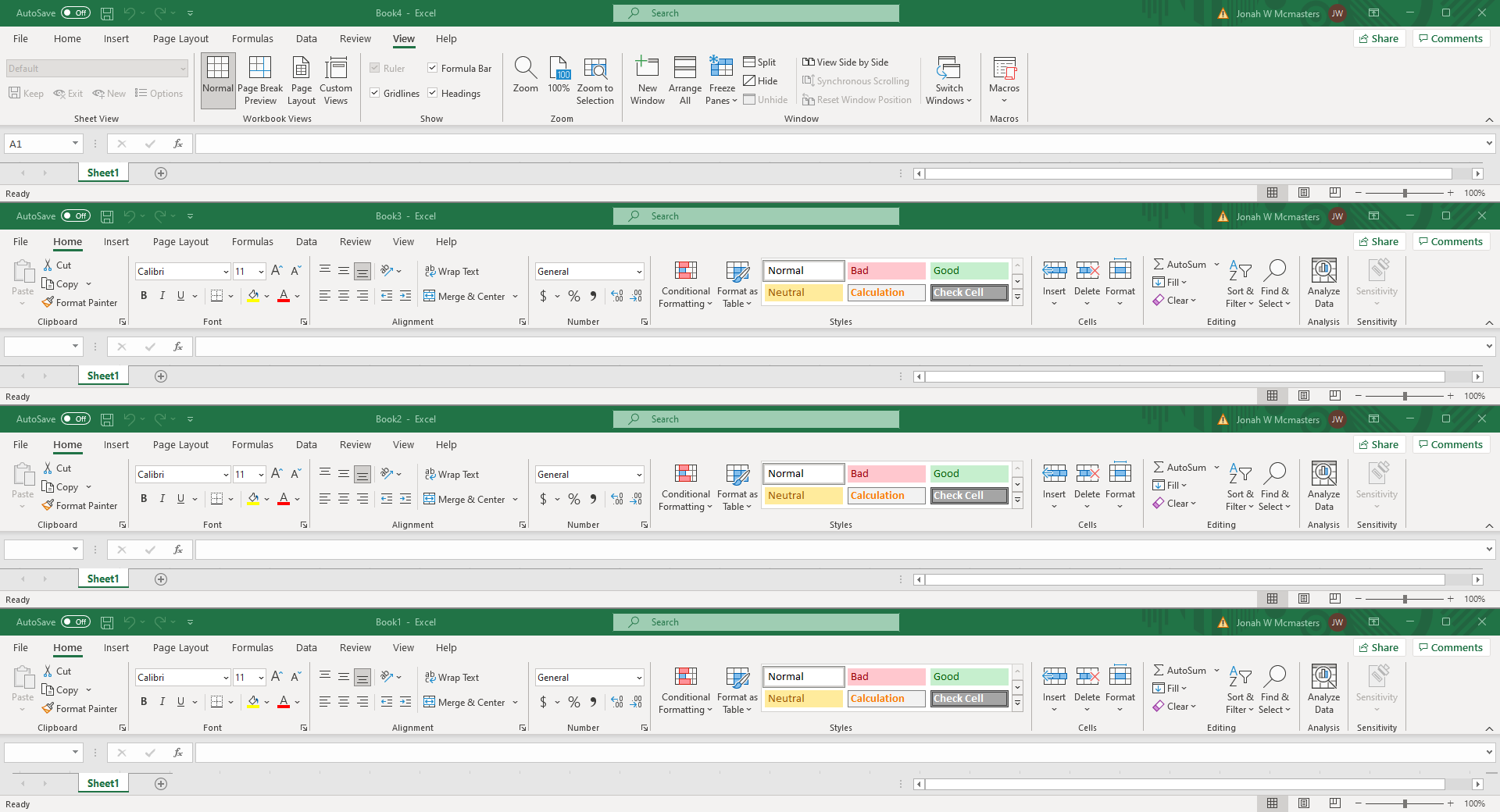Click Name Box in Book4 window
This screenshot has width=1500, height=812.
click(43, 144)
